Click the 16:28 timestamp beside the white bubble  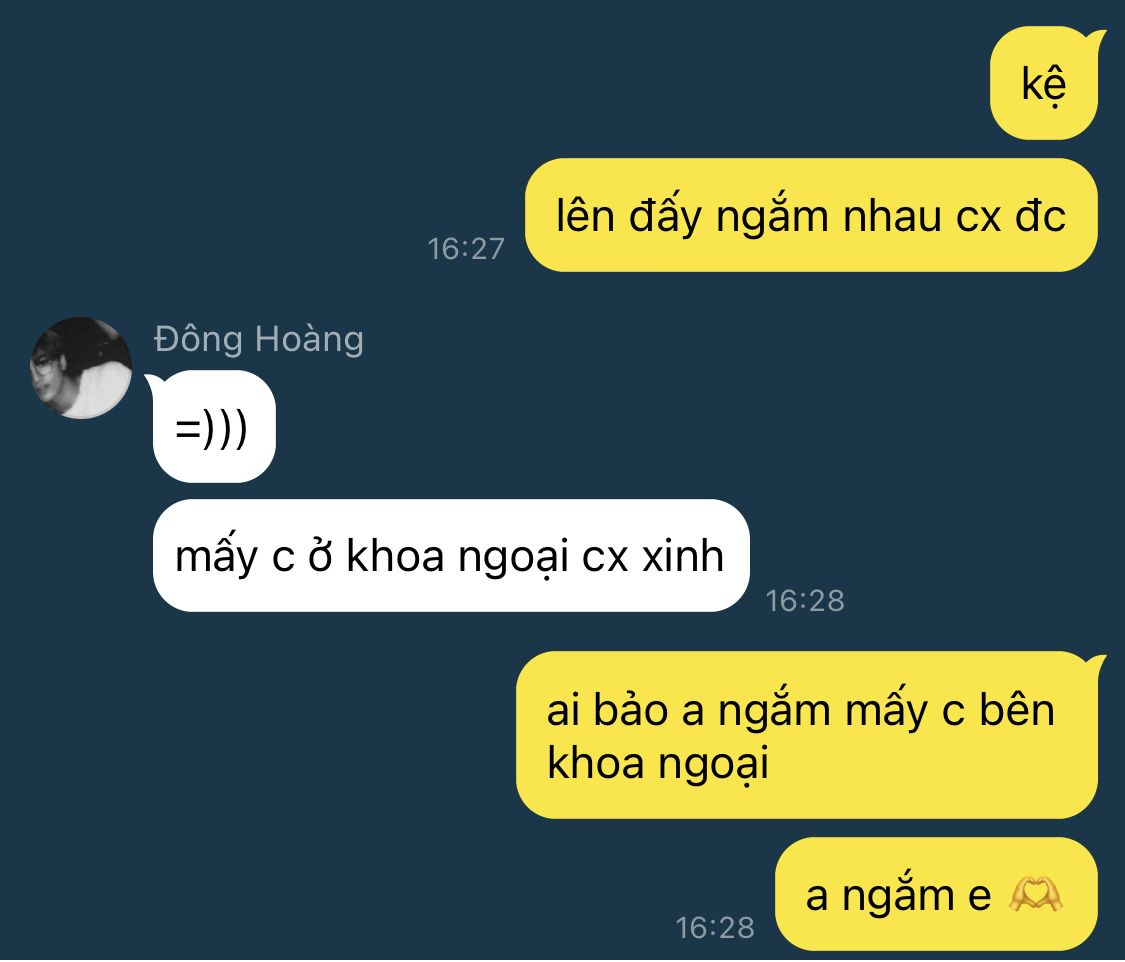click(805, 601)
